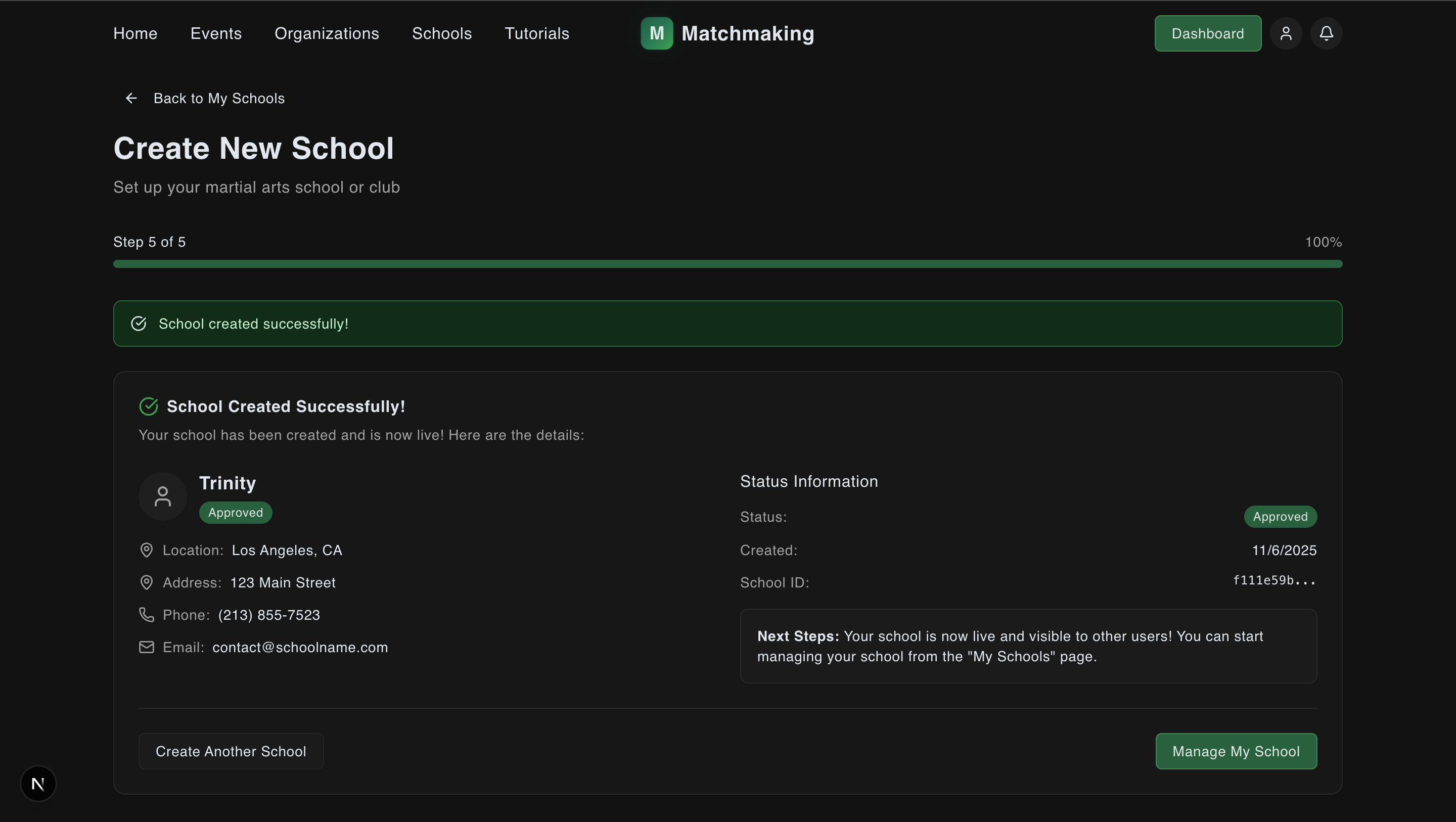
Task: Click the school name Trinity
Action: (228, 483)
